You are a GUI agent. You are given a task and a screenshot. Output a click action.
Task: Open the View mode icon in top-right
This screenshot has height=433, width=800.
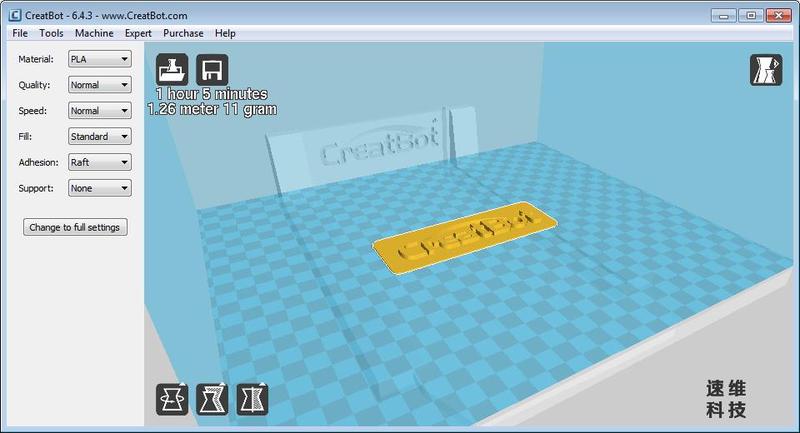pyautogui.click(x=766, y=71)
